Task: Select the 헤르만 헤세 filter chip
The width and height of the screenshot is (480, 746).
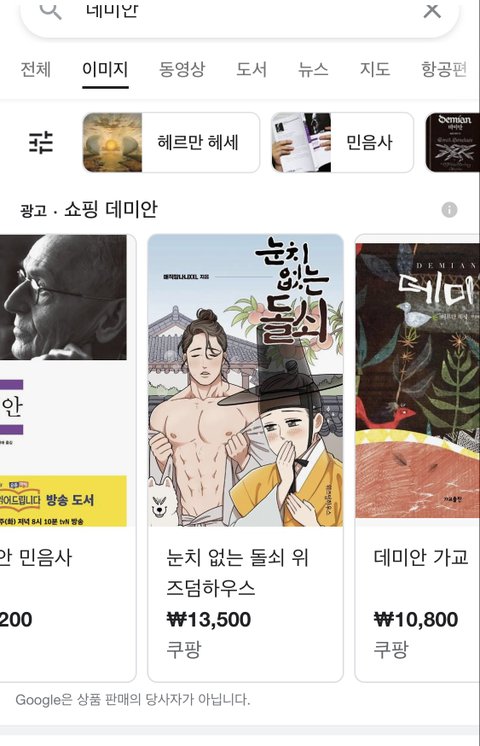Action: pyautogui.click(x=171, y=142)
